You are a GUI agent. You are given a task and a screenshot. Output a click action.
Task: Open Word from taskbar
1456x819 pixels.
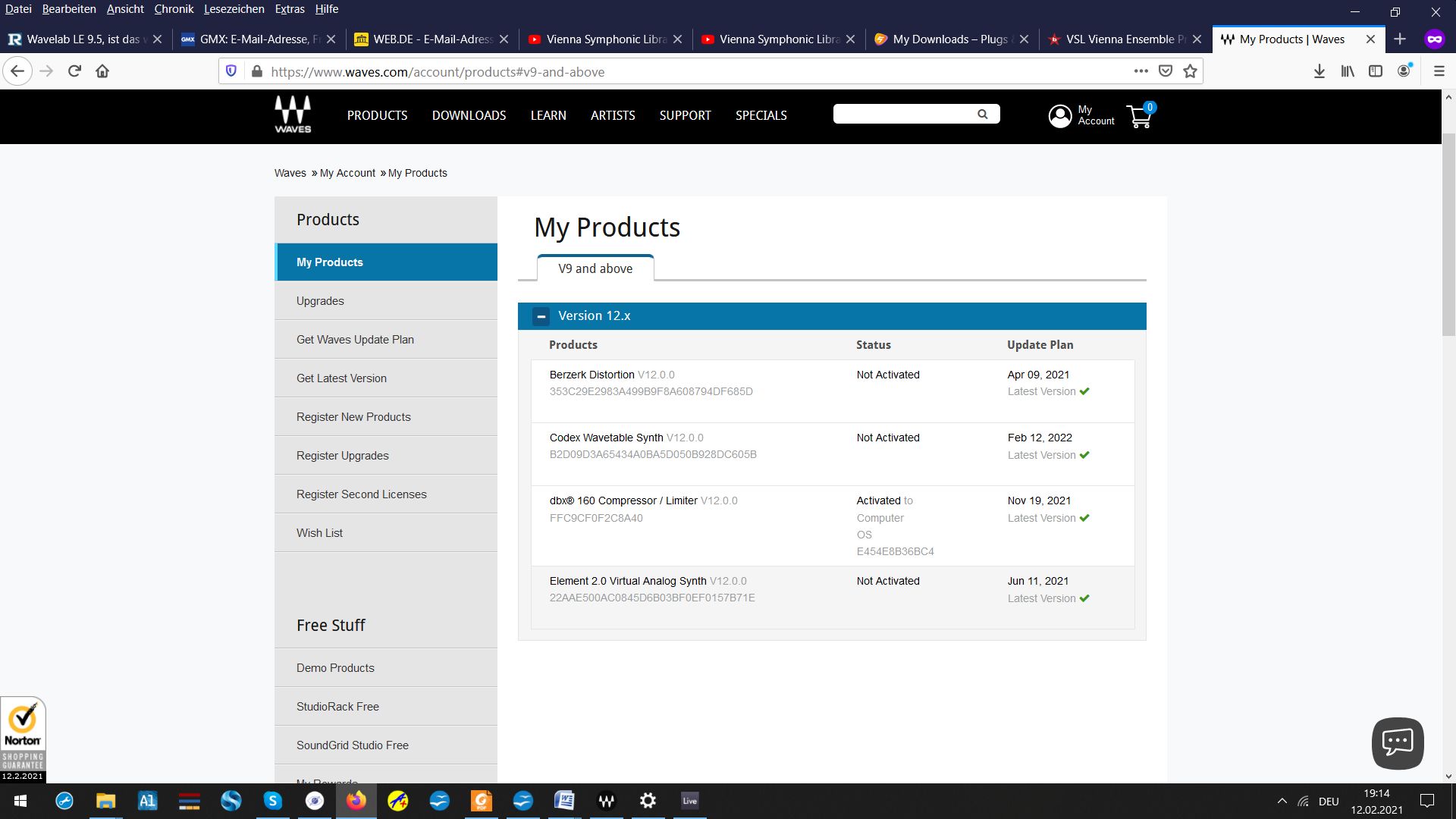click(x=564, y=801)
